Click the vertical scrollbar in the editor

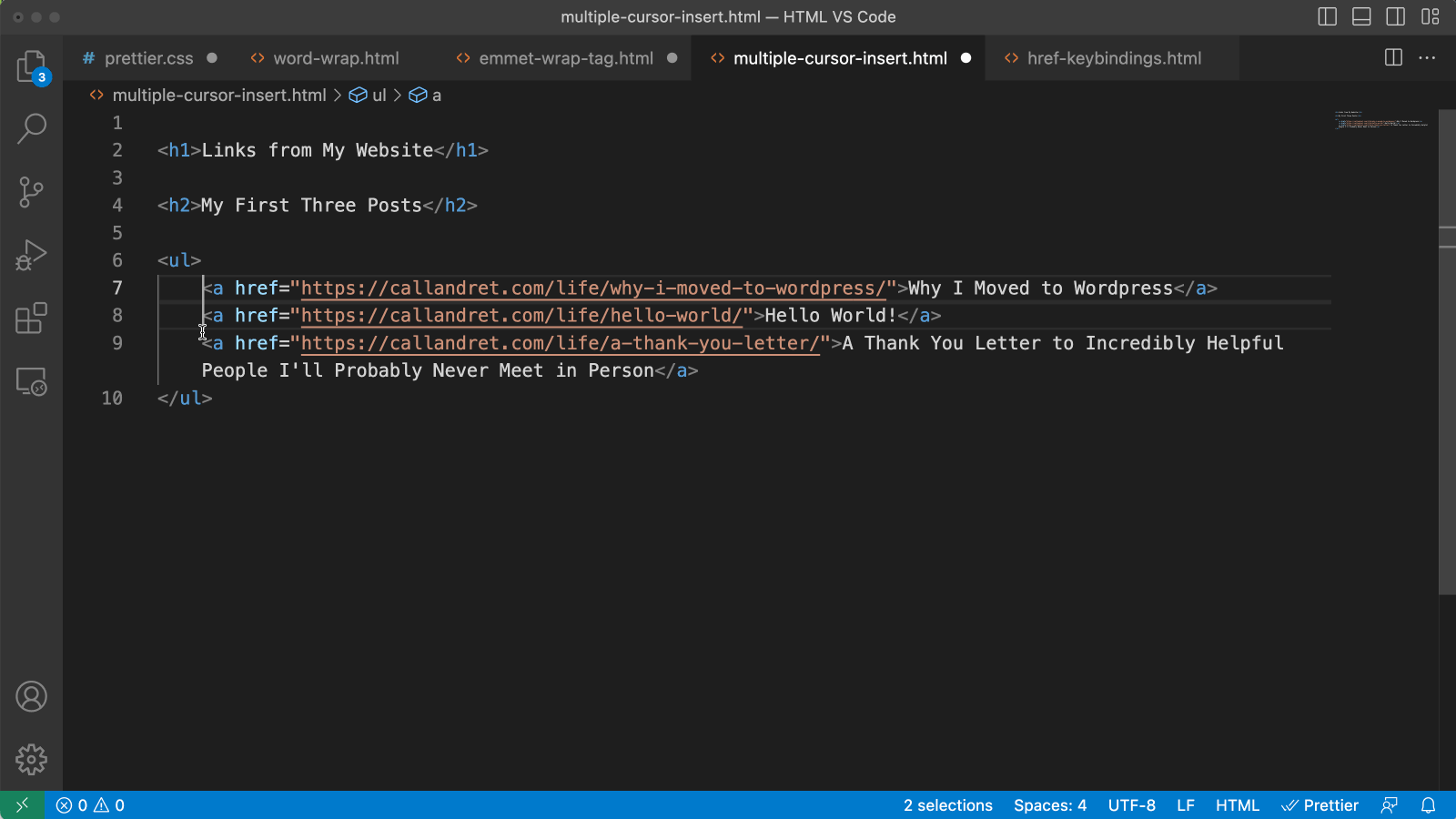pos(1447,364)
